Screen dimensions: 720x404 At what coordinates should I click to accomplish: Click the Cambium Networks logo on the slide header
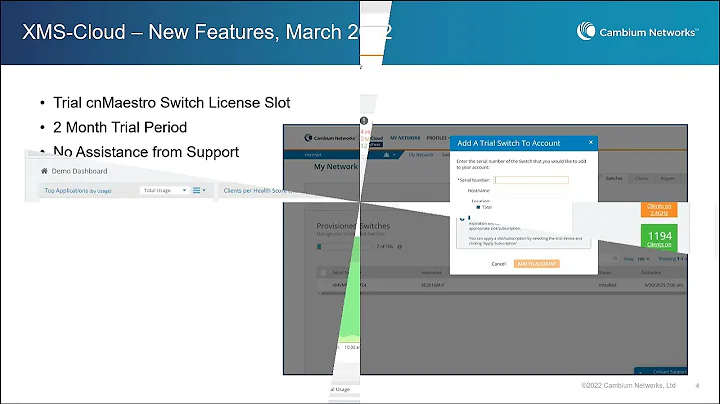pyautogui.click(x=637, y=31)
